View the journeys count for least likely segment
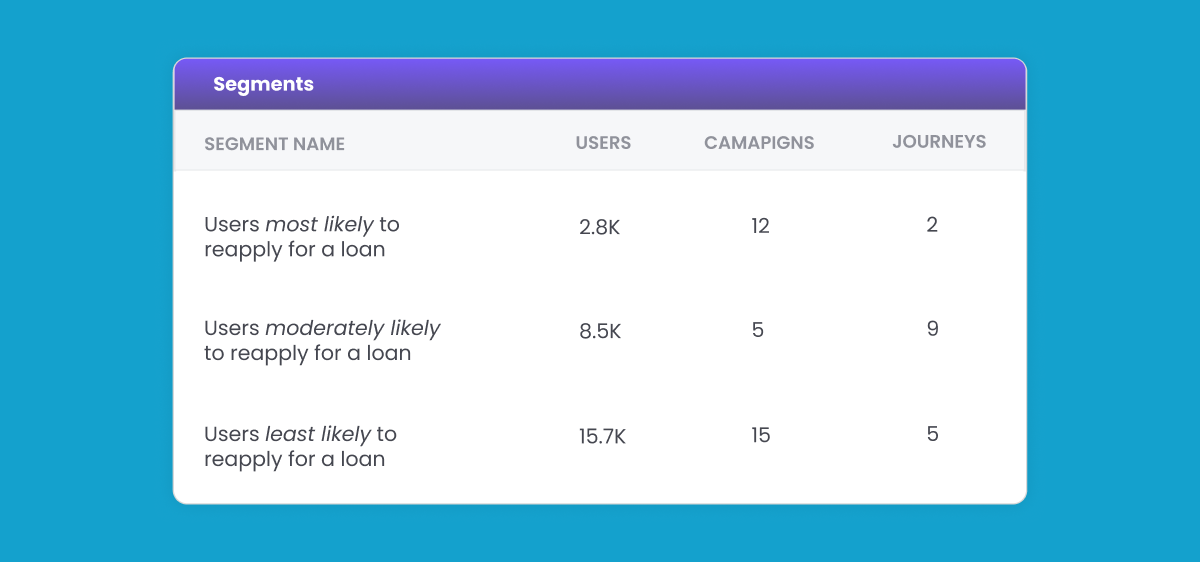The image size is (1200, 562). [932, 434]
